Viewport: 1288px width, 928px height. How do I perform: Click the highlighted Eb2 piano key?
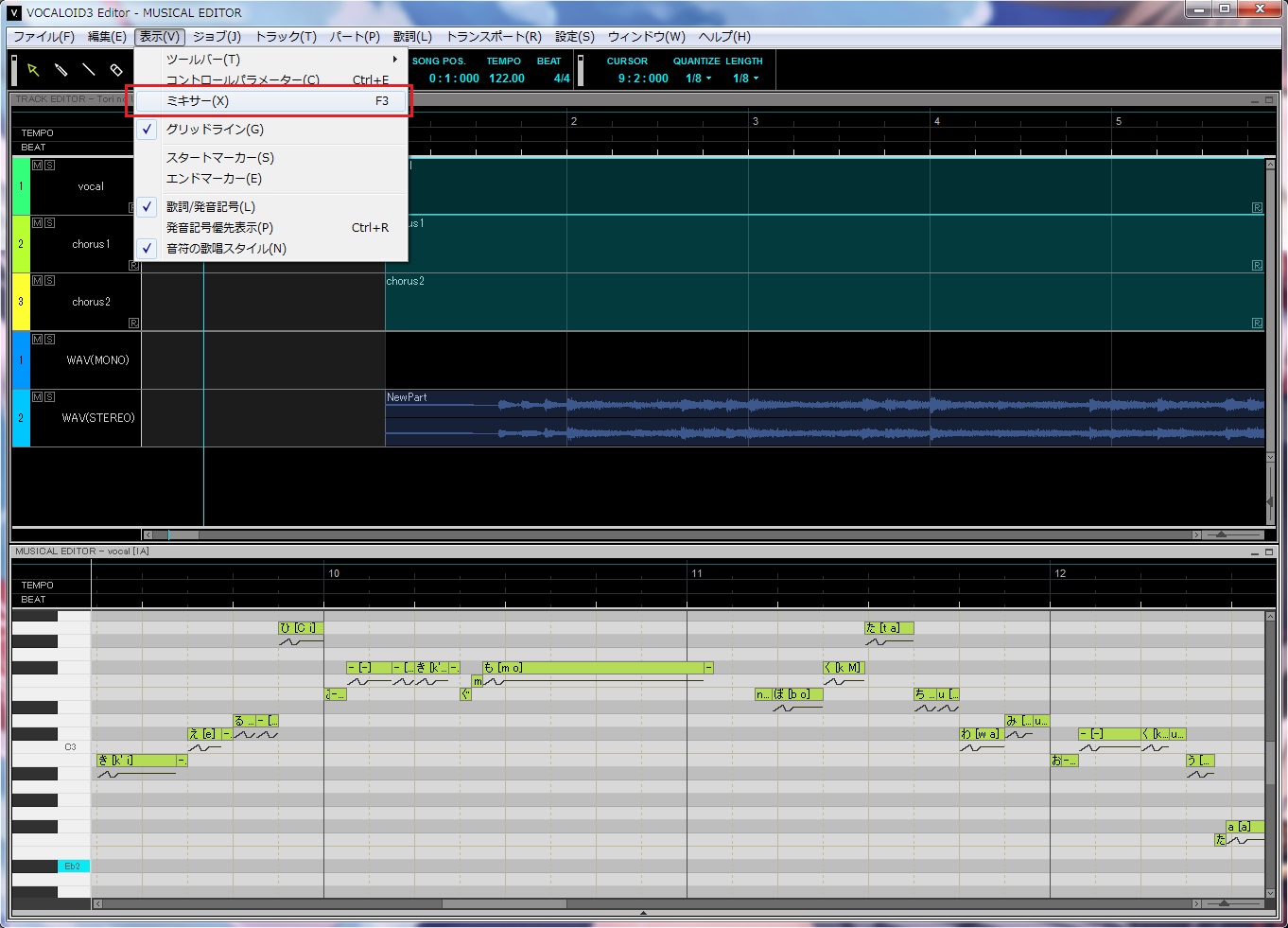coord(73,867)
